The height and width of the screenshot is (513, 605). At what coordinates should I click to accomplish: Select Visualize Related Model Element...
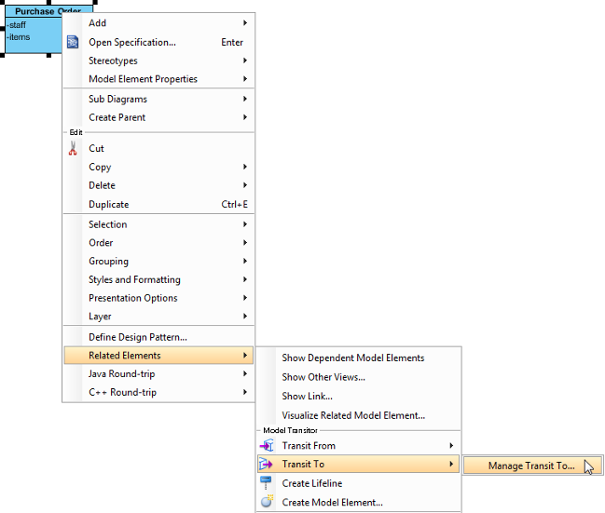pyautogui.click(x=359, y=415)
